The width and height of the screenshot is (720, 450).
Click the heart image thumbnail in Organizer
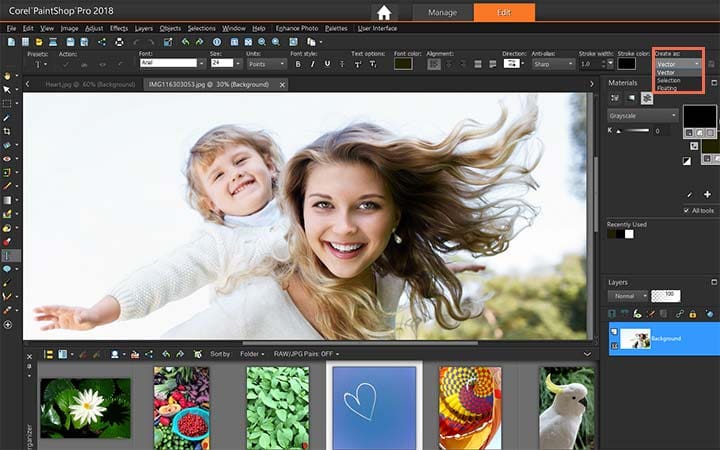point(374,408)
